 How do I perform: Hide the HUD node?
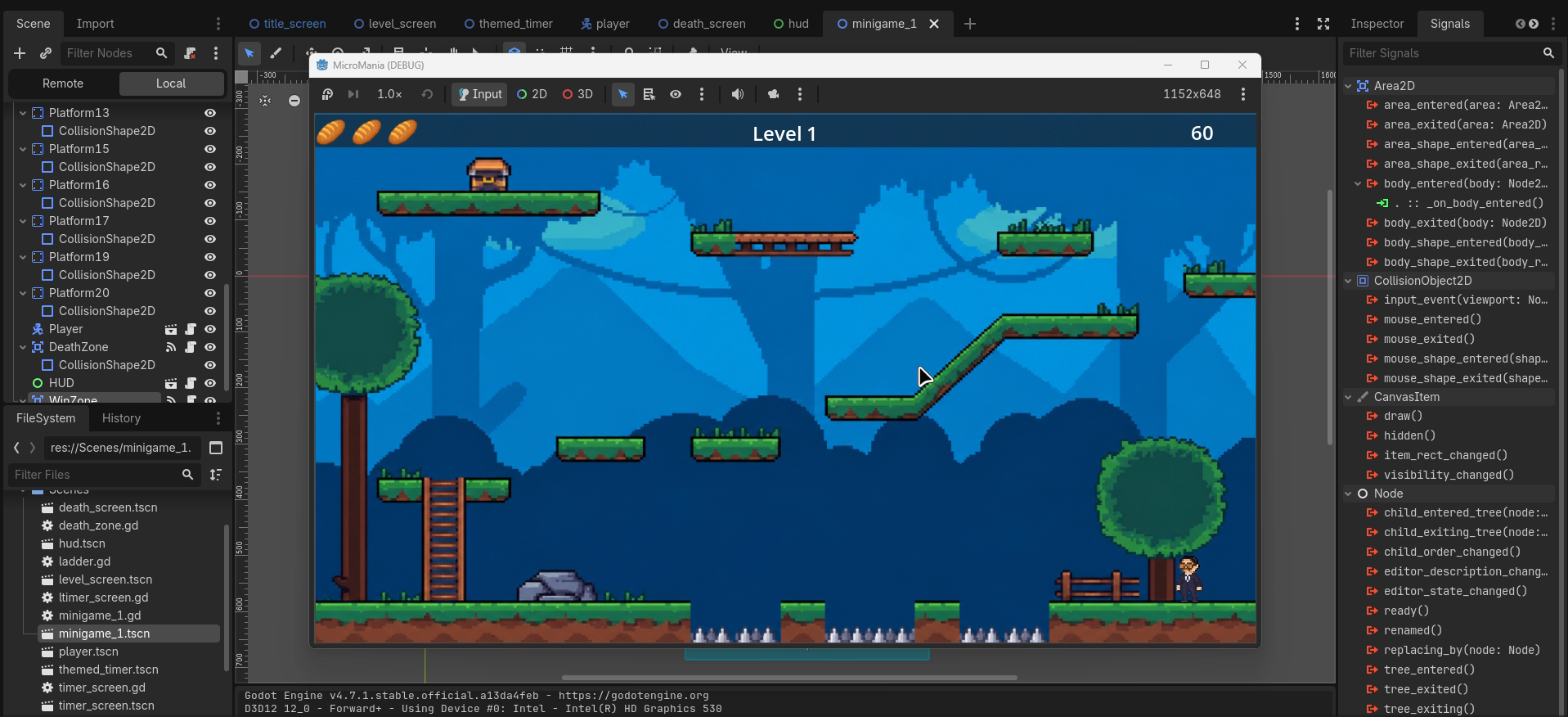point(210,383)
